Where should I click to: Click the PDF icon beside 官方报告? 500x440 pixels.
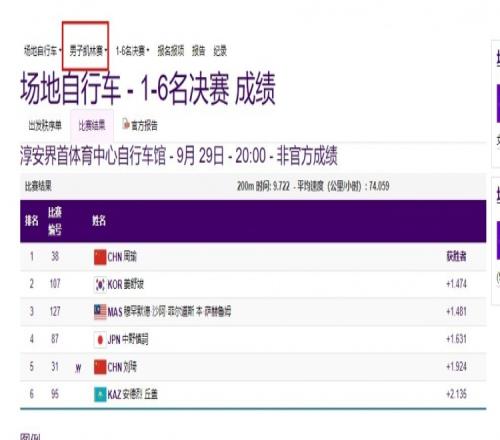(126, 124)
